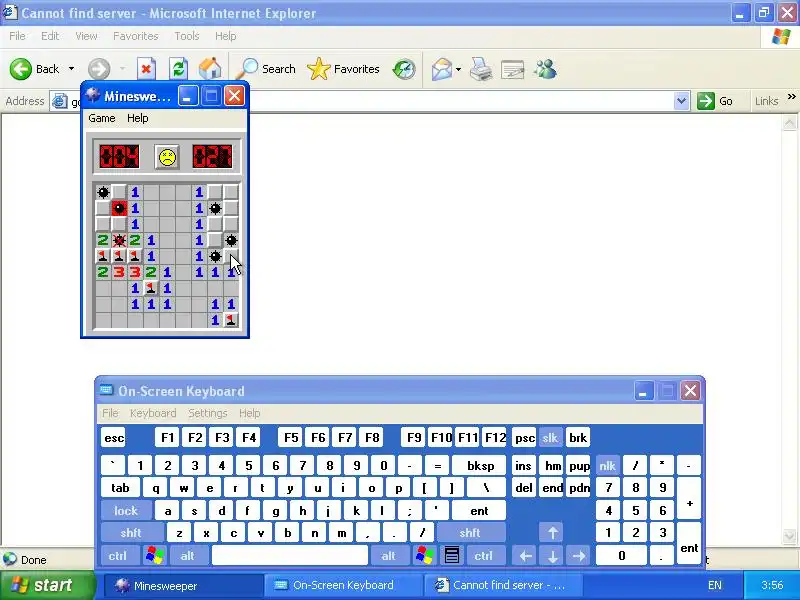Click the red exploded mine cell
The width and height of the screenshot is (800, 600).
[119, 208]
